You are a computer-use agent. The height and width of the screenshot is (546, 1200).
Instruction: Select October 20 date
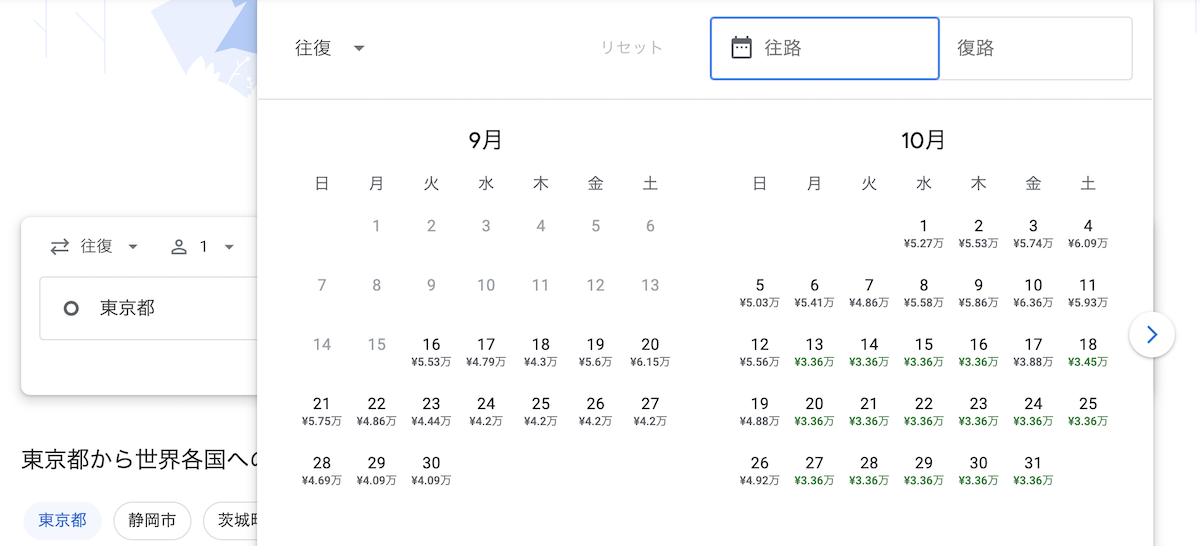tap(814, 411)
